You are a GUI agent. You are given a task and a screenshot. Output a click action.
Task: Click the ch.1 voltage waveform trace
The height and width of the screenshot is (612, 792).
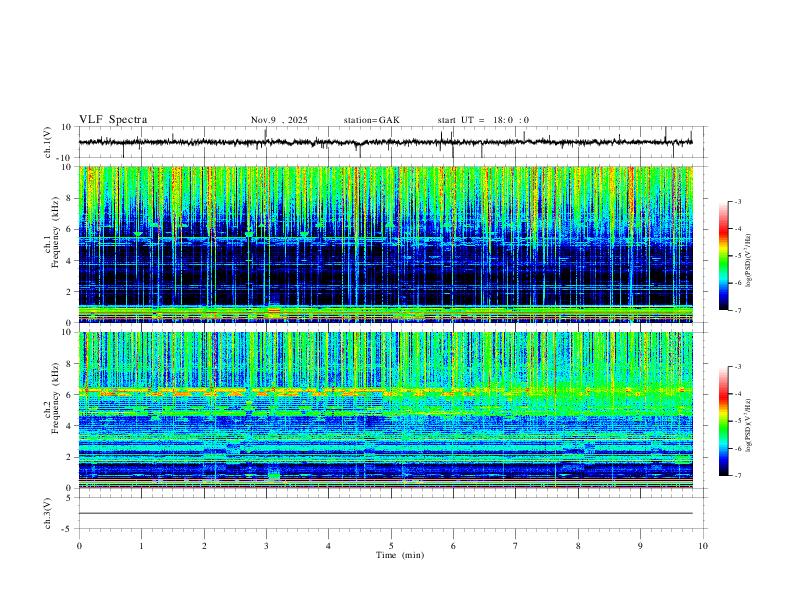385,142
